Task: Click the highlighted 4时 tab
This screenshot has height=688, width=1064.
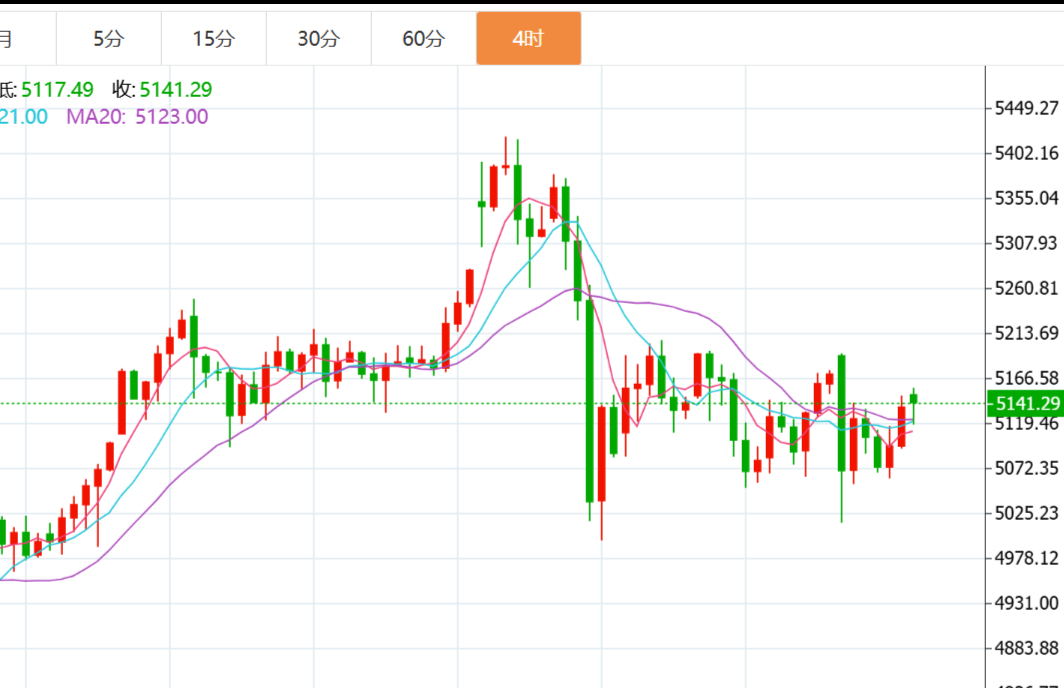Action: (x=528, y=39)
